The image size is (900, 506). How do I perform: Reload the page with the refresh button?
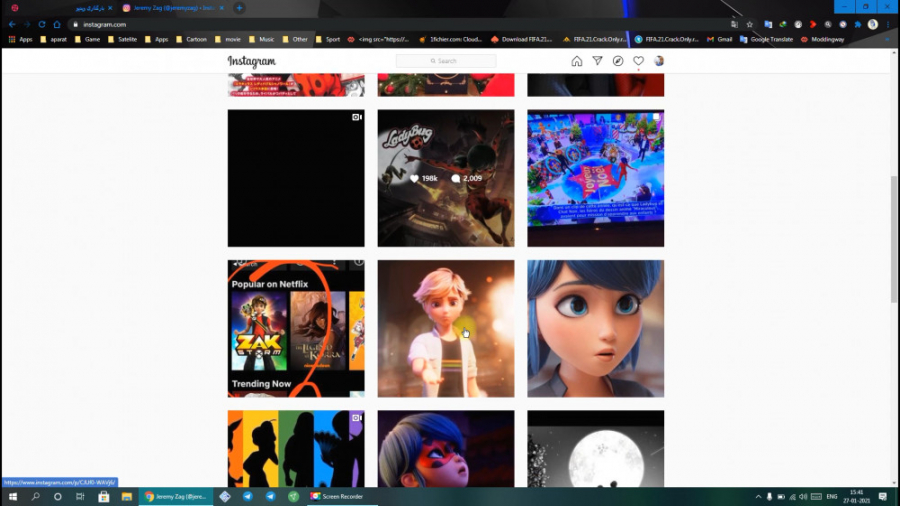[42, 24]
